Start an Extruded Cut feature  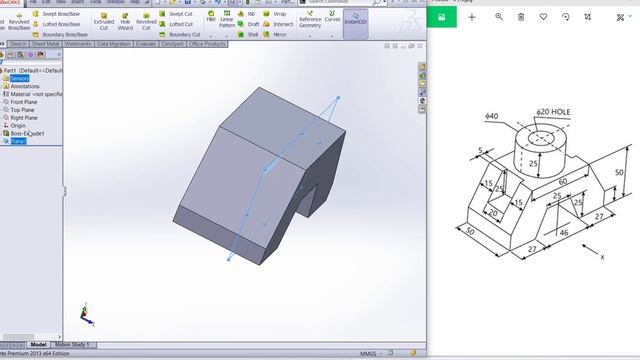click(x=104, y=21)
